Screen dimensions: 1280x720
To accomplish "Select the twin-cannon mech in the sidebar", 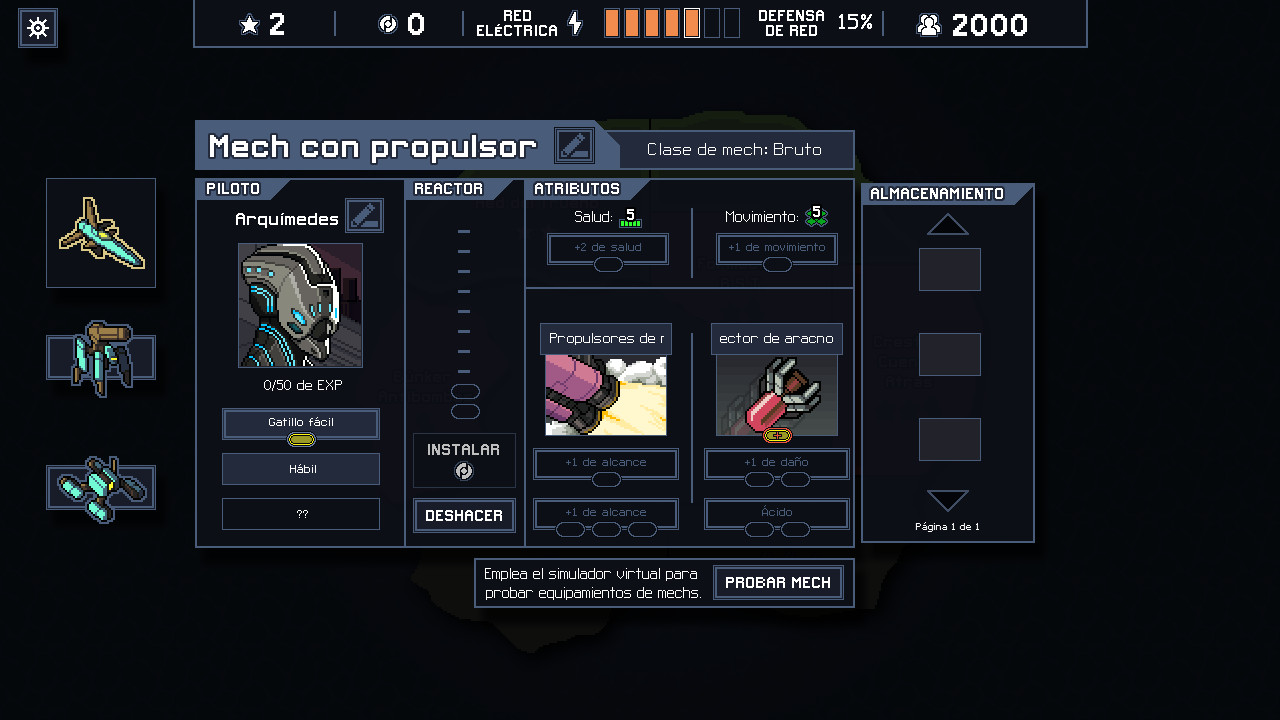I will (x=101, y=488).
